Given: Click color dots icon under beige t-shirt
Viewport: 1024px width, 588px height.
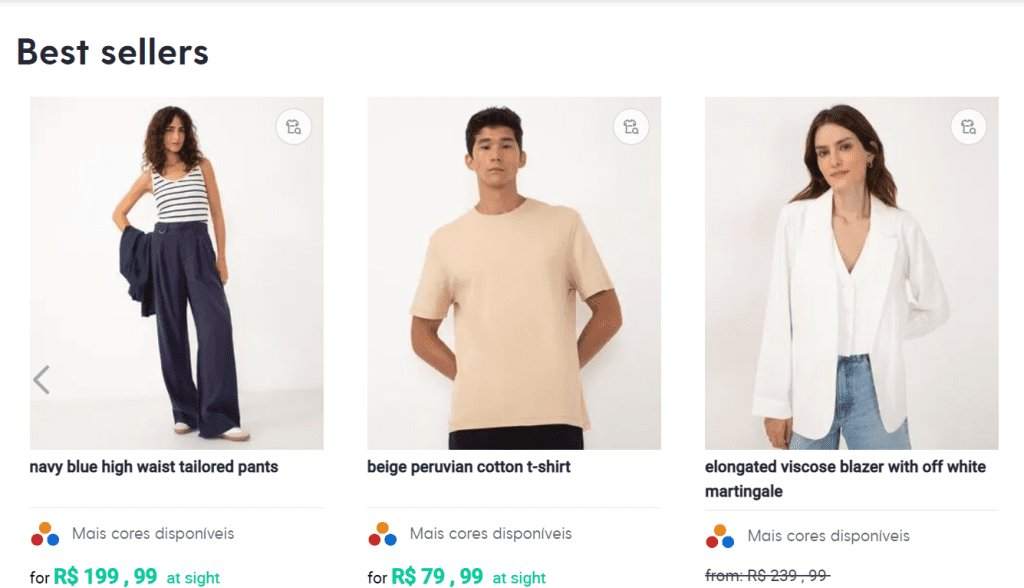Looking at the screenshot, I should tap(383, 534).
